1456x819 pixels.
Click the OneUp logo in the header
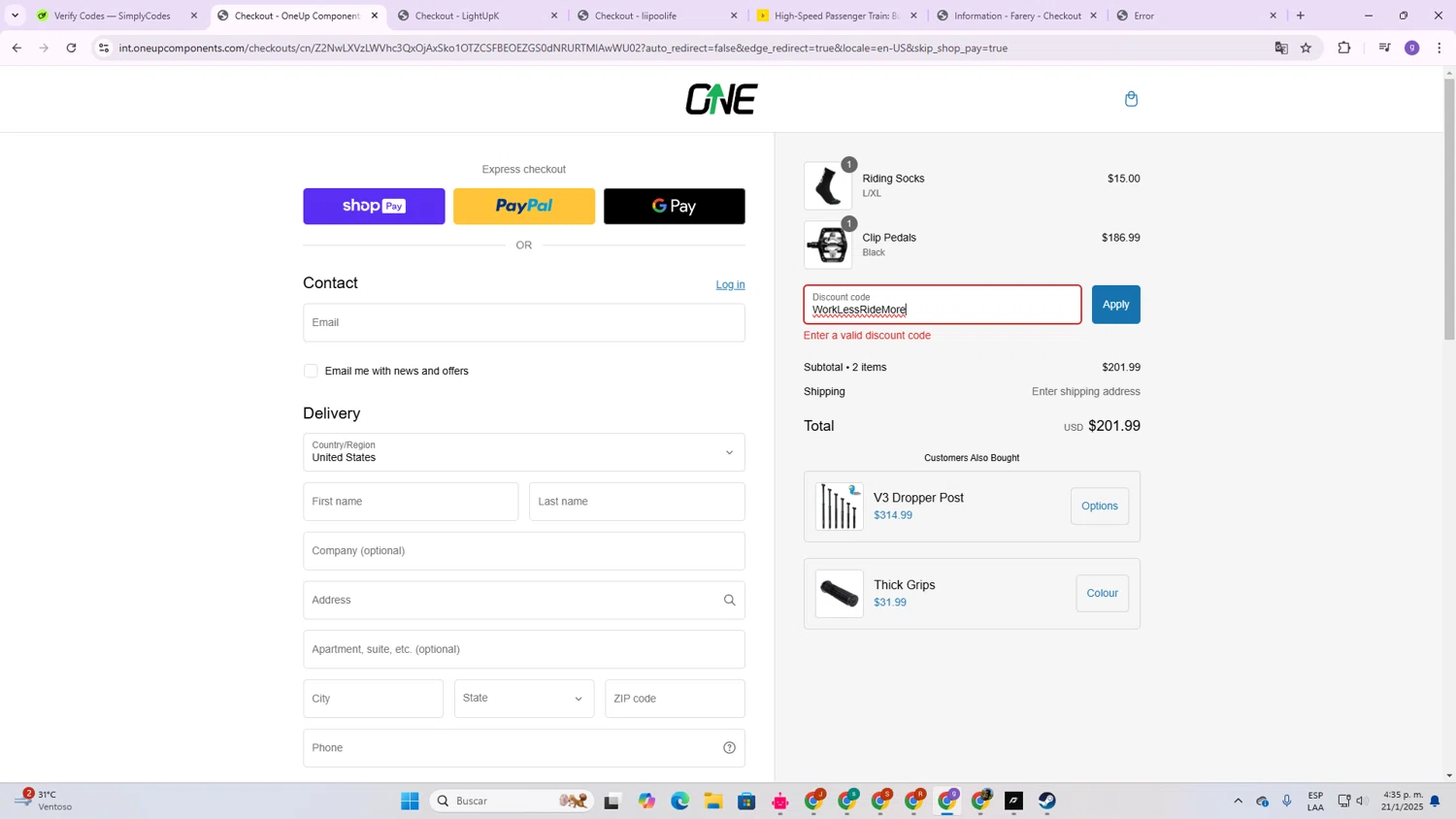(721, 99)
